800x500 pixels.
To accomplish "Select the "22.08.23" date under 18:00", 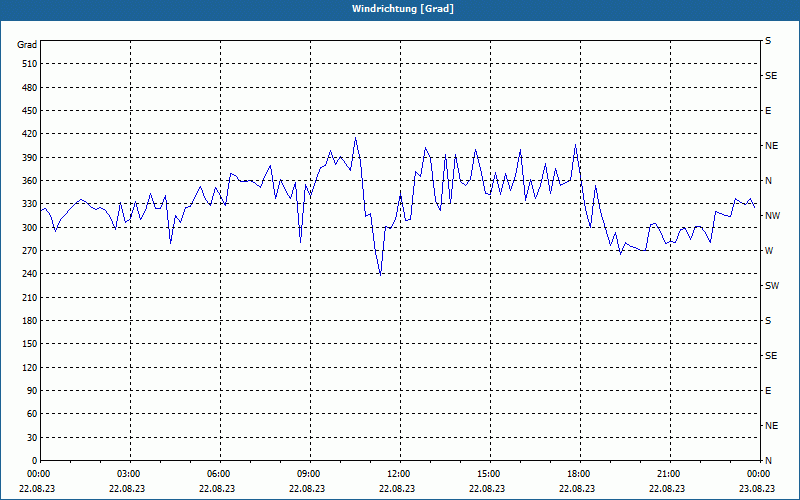I will tap(577, 488).
